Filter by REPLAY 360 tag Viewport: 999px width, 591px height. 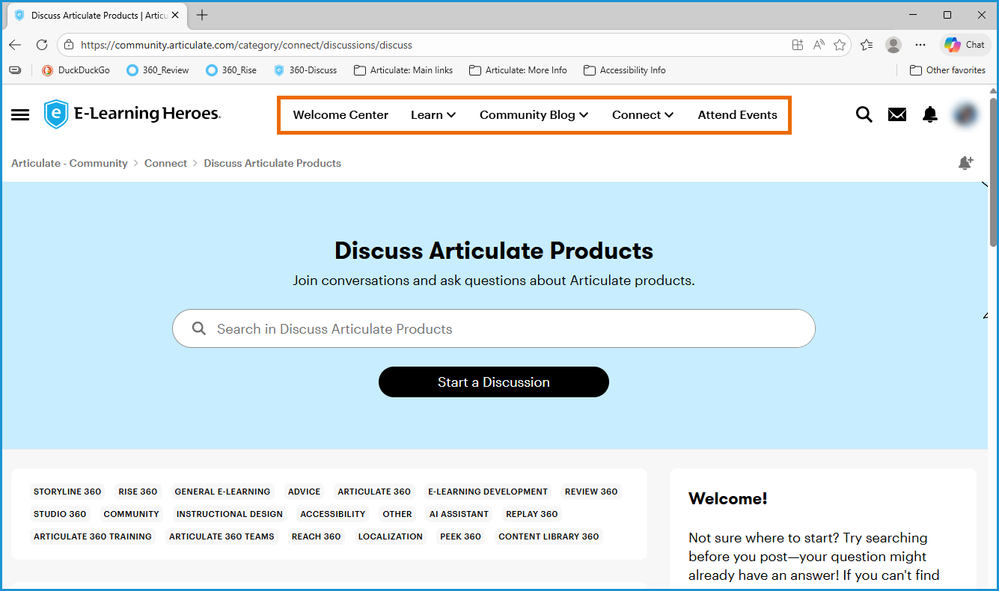pyautogui.click(x=531, y=514)
